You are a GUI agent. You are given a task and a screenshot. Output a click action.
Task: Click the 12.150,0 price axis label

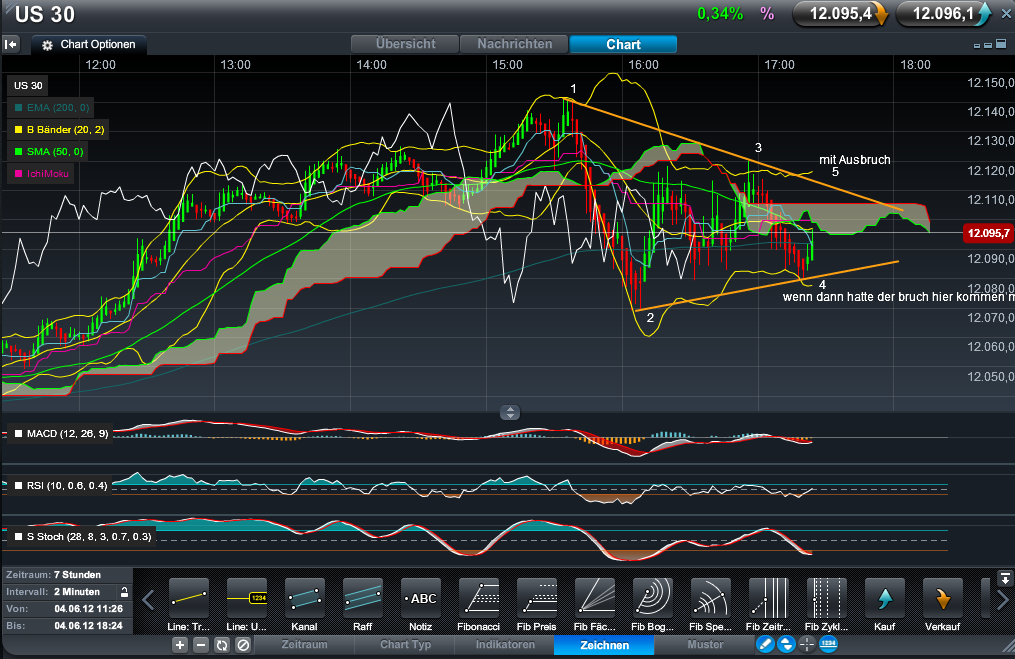click(990, 82)
